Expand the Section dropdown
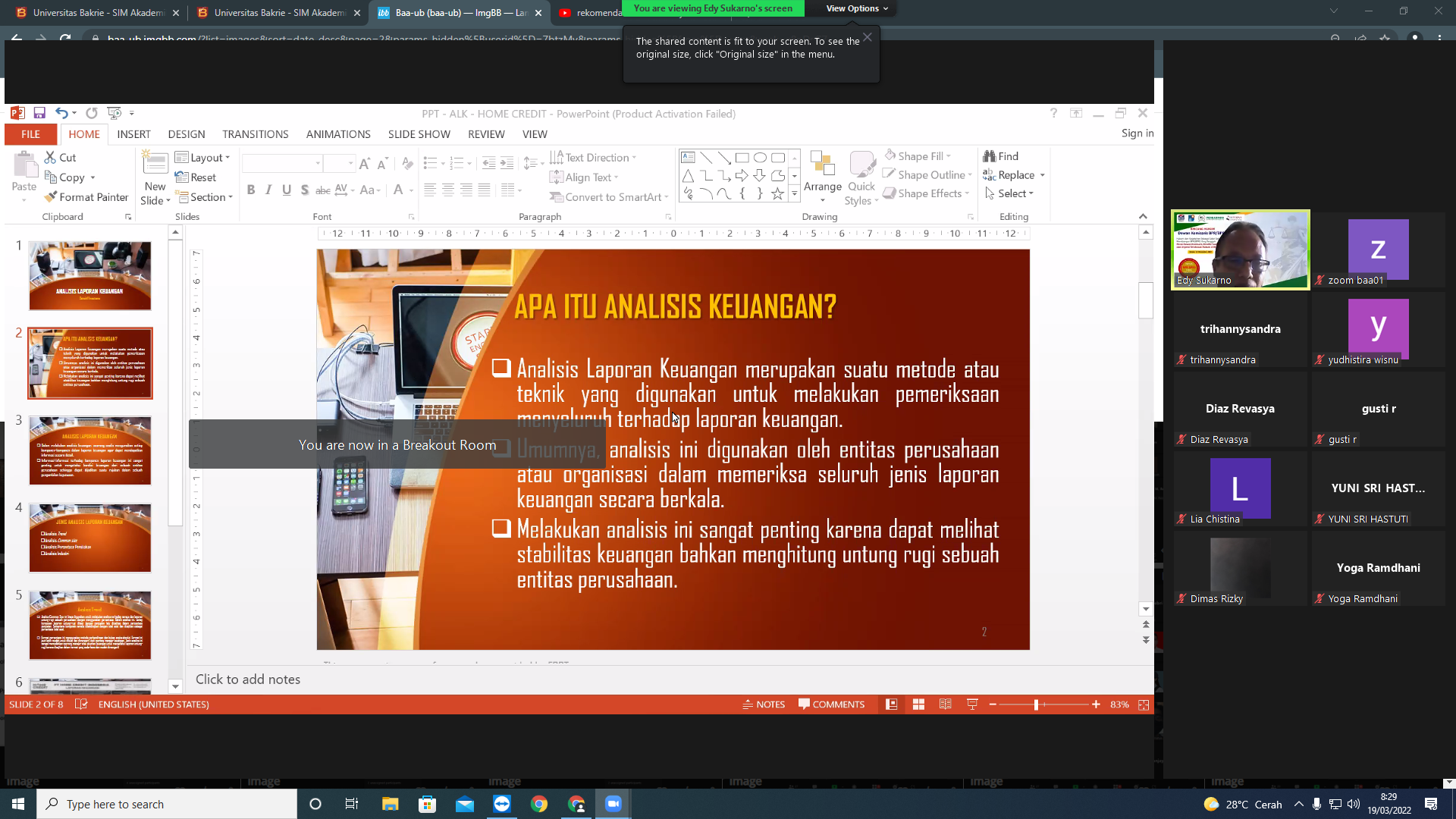 [x=204, y=197]
